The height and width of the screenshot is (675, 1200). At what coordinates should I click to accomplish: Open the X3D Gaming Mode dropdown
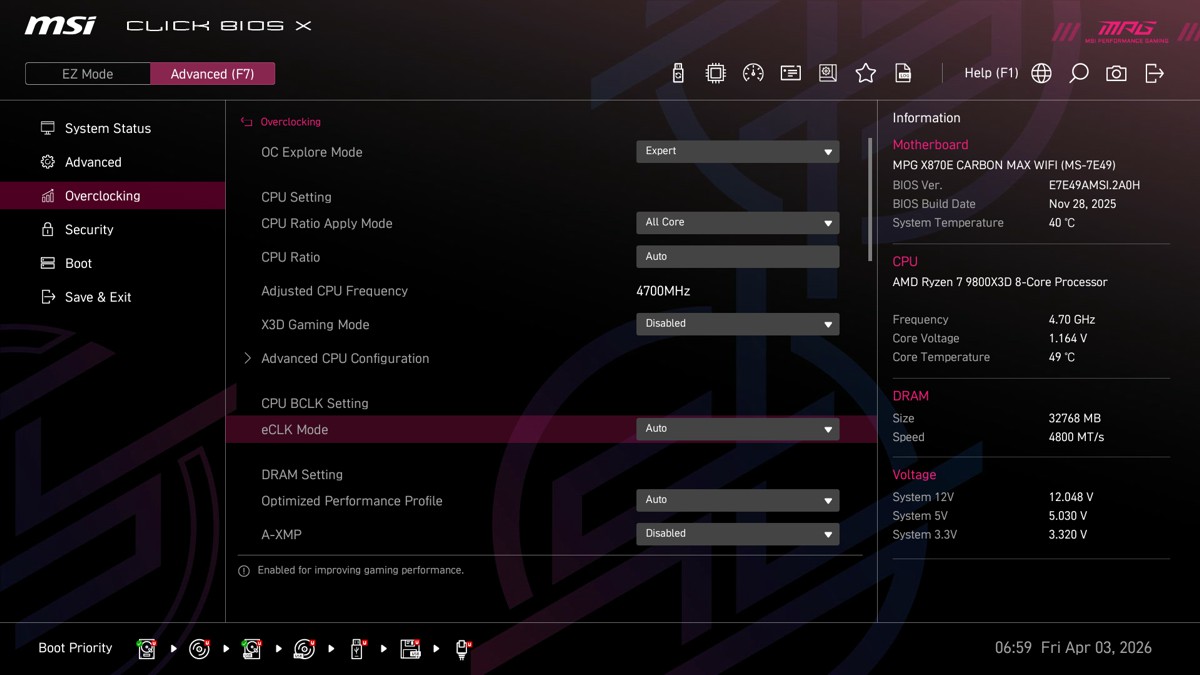[737, 324]
